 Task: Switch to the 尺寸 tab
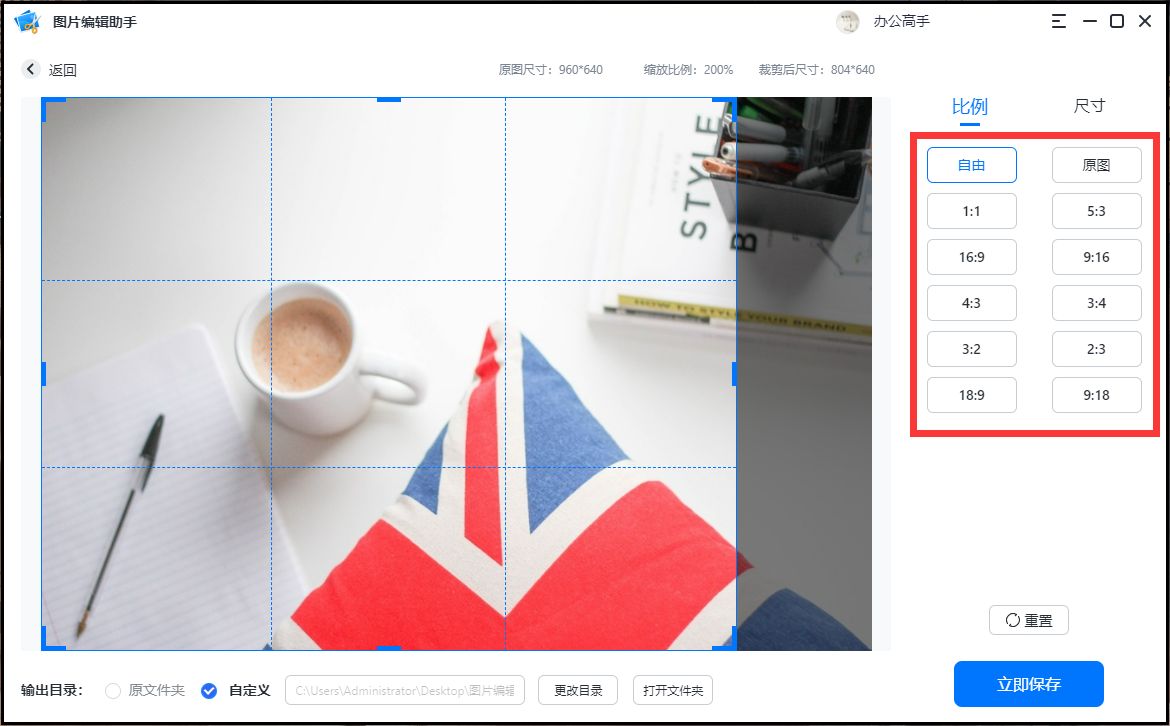pyautogui.click(x=1088, y=105)
